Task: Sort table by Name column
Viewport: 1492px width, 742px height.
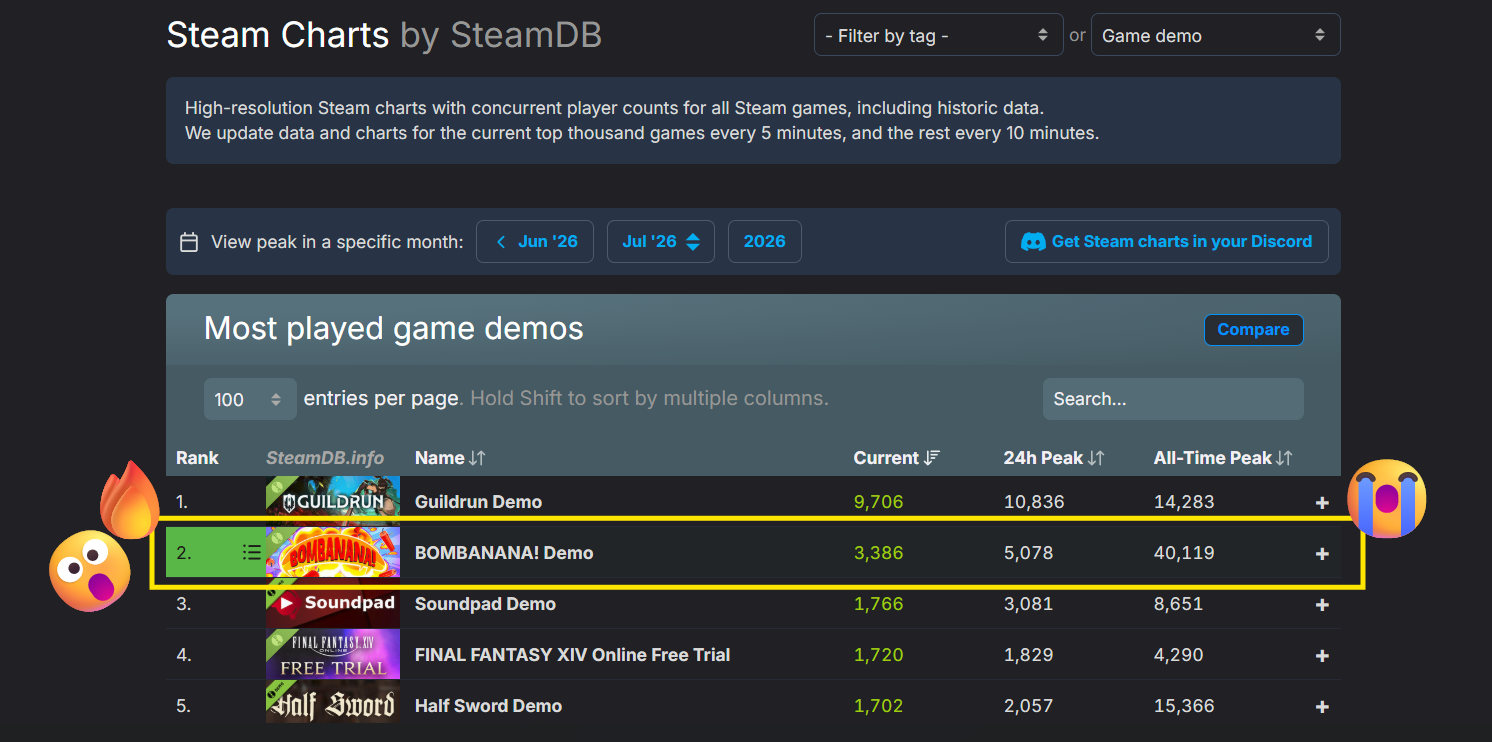Action: (x=450, y=458)
